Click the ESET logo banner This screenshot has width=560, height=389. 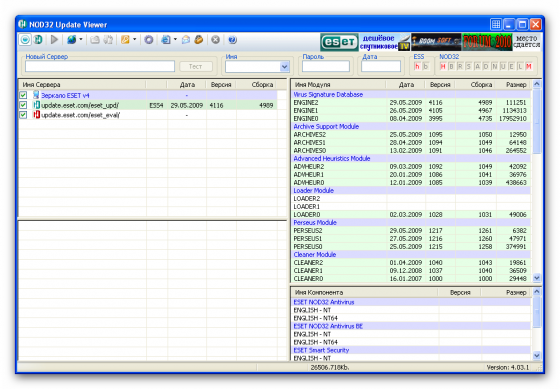coord(339,42)
